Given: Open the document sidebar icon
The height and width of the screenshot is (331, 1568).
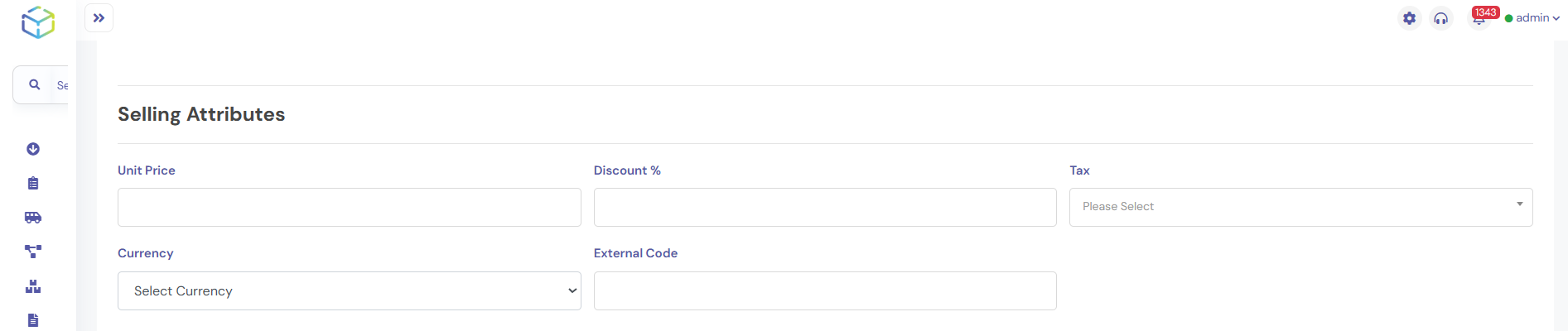Looking at the screenshot, I should click(33, 320).
